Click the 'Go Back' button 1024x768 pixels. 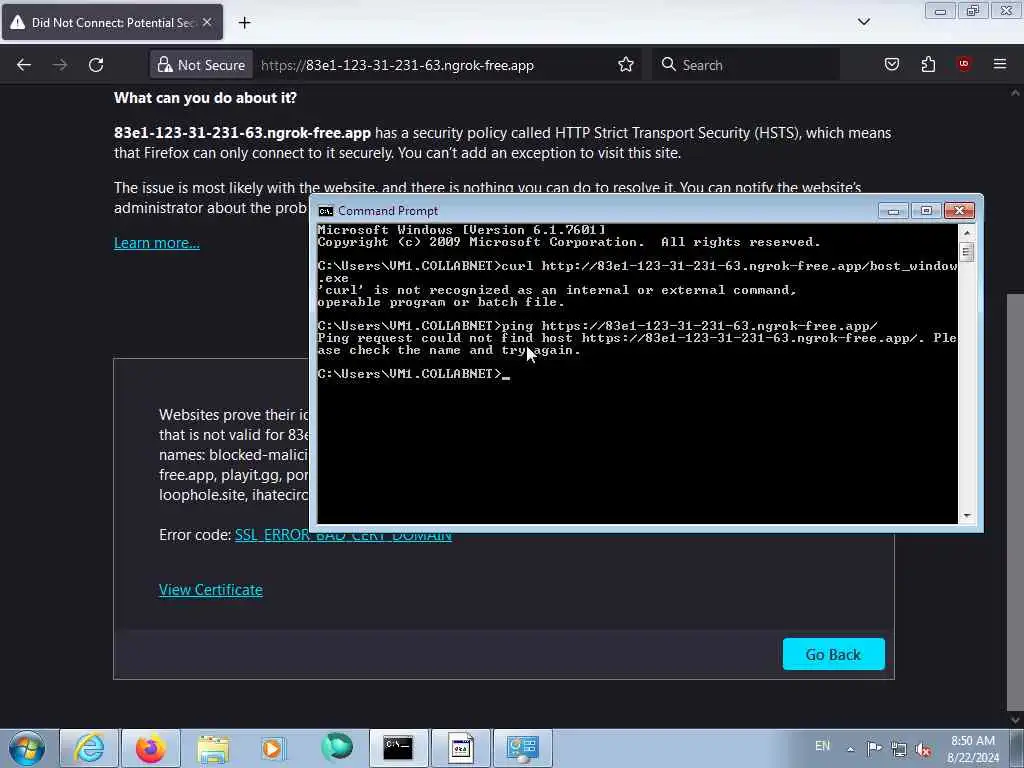point(833,654)
